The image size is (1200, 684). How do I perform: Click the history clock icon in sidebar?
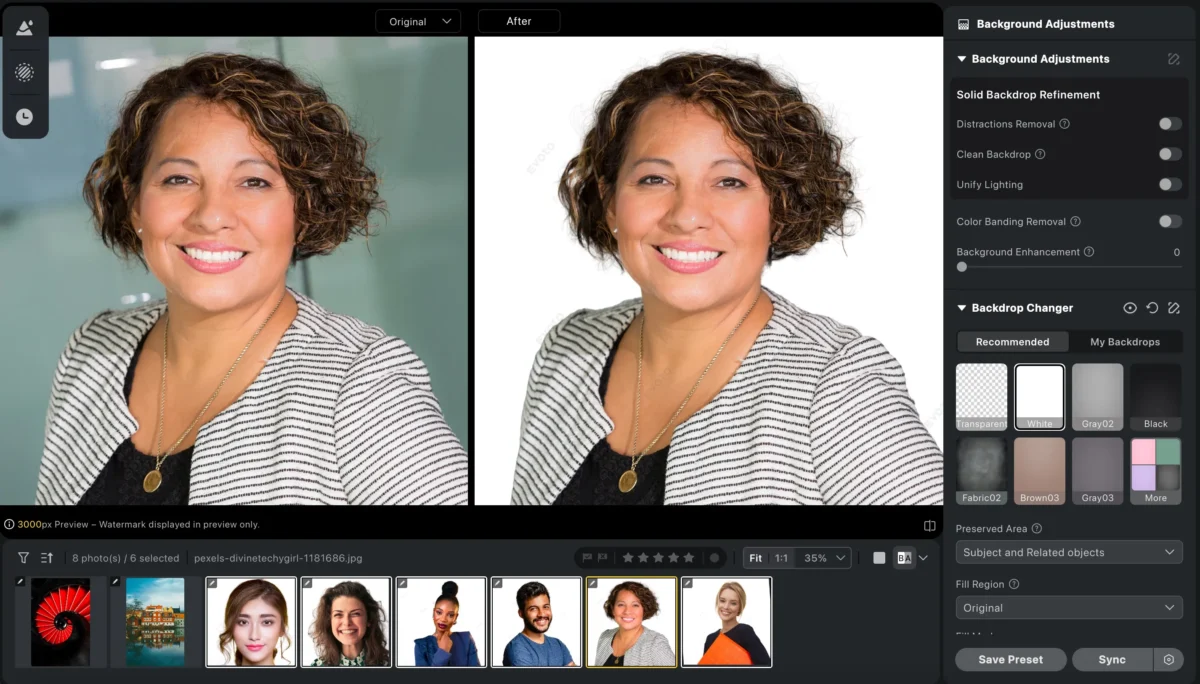pyautogui.click(x=25, y=117)
